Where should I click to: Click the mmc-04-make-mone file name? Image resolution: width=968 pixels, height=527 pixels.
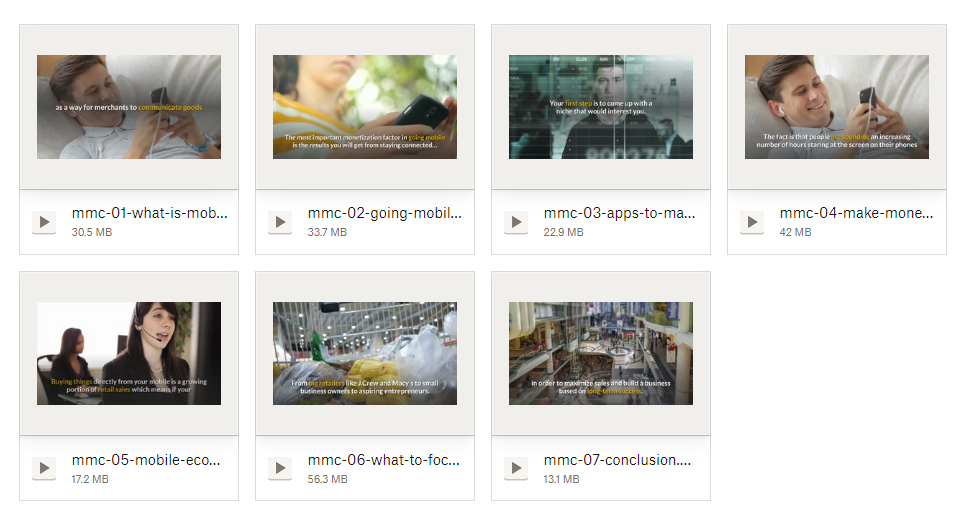click(x=856, y=214)
